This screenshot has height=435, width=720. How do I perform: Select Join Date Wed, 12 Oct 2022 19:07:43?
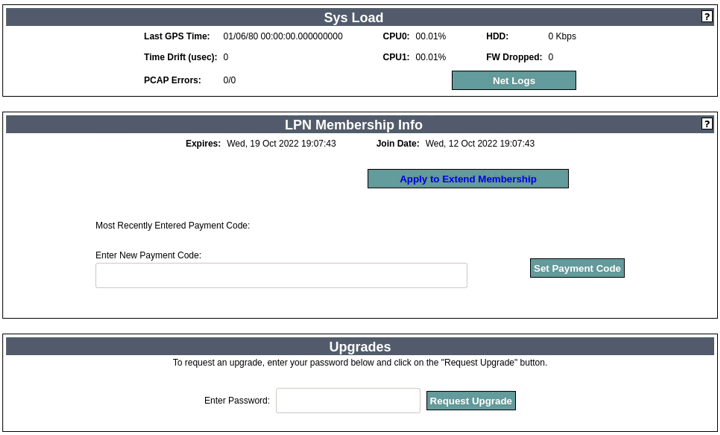[480, 143]
